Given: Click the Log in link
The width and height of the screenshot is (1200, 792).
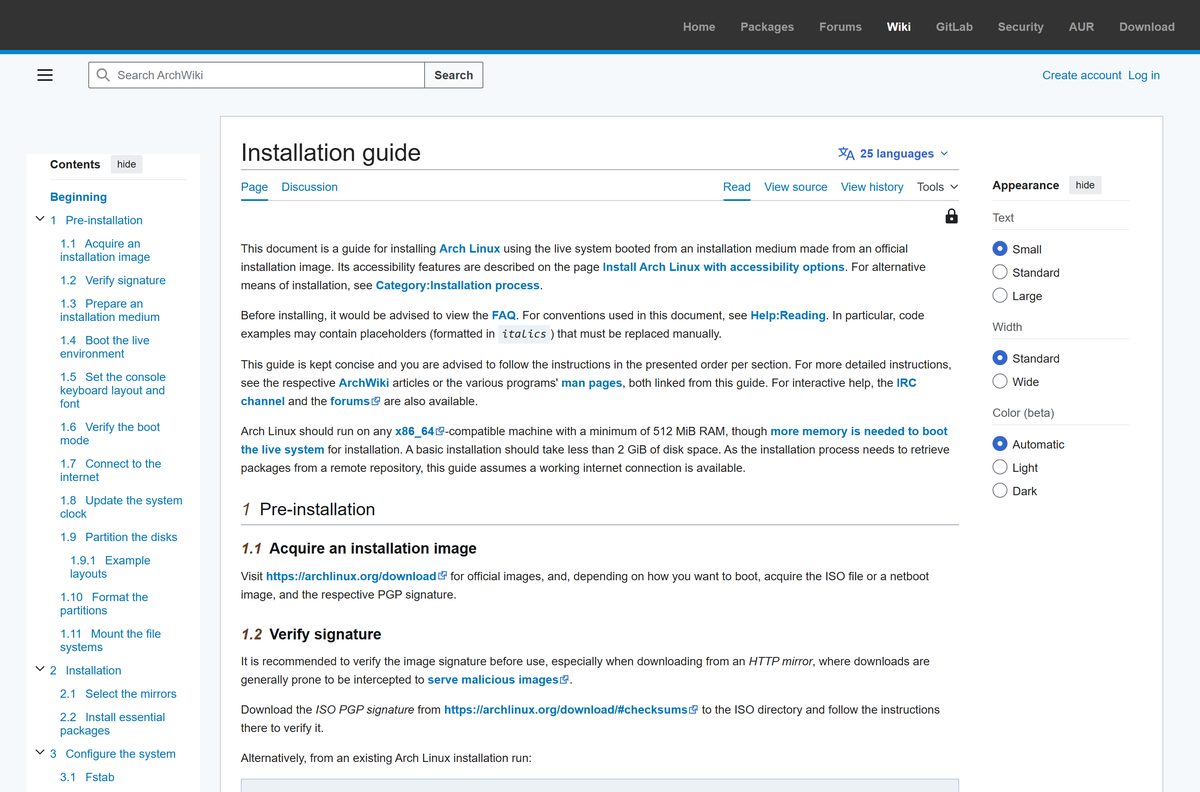Looking at the screenshot, I should [1144, 75].
